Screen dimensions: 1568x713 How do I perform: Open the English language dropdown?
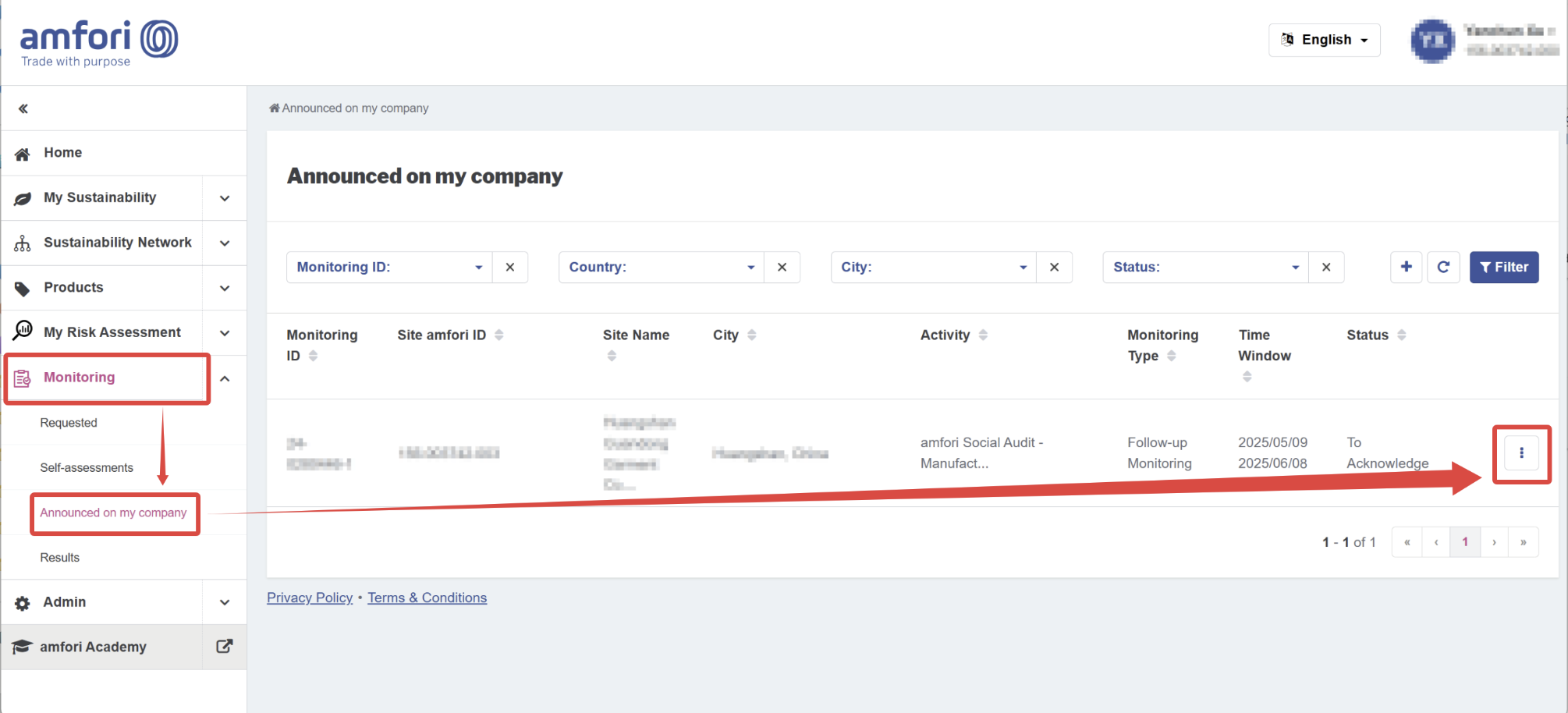(1324, 40)
